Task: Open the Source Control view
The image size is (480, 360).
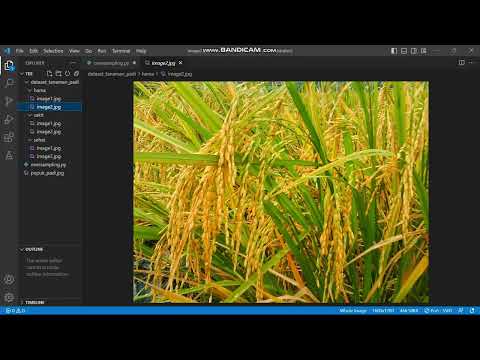Action: pyautogui.click(x=9, y=101)
